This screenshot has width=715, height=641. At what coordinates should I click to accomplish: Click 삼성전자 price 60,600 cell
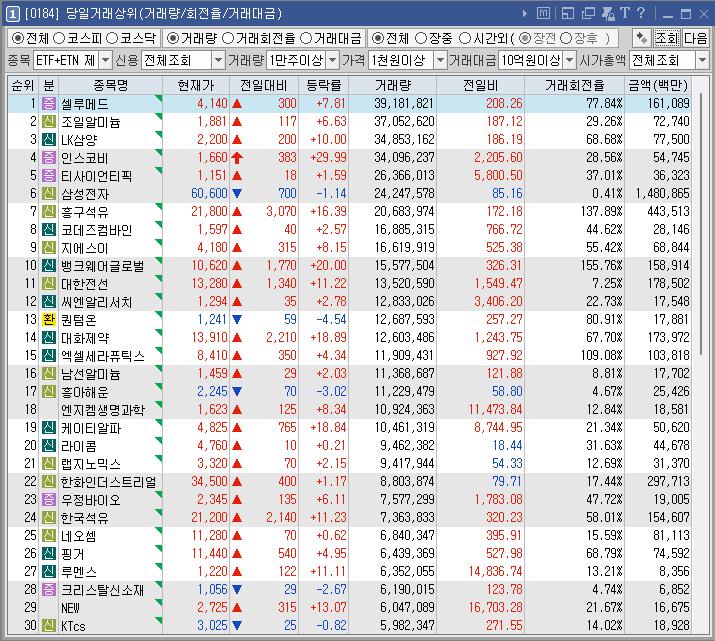[196, 193]
